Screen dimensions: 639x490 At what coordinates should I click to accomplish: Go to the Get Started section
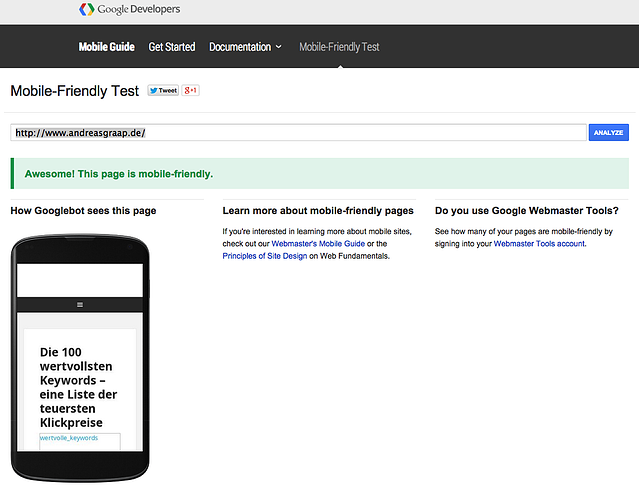pos(172,47)
